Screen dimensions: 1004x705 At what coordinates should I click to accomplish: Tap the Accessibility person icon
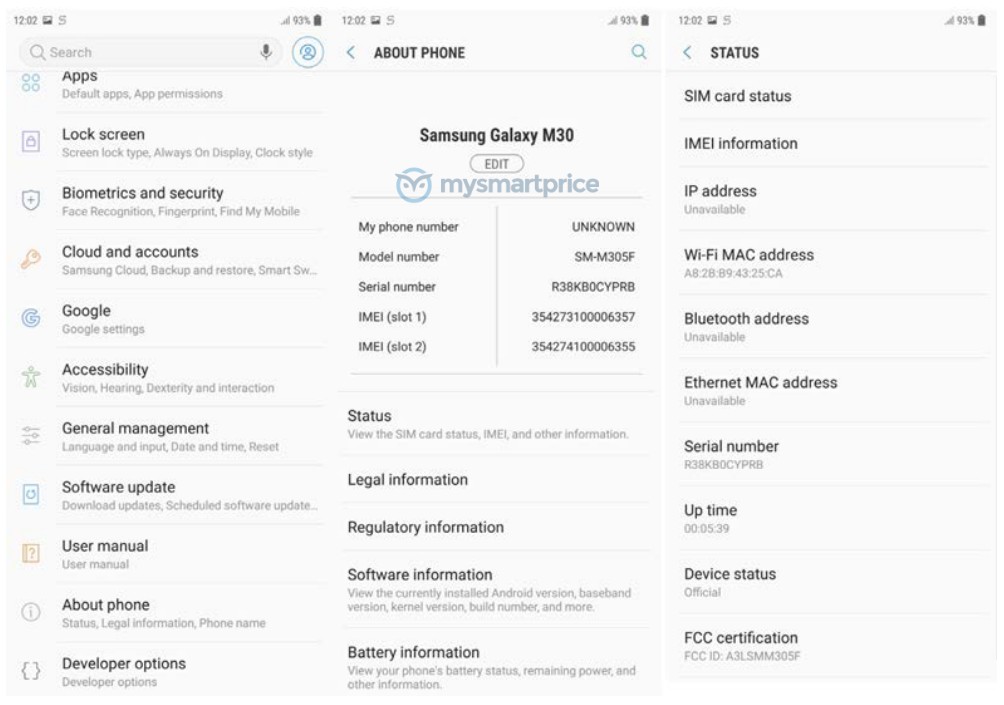(31, 377)
